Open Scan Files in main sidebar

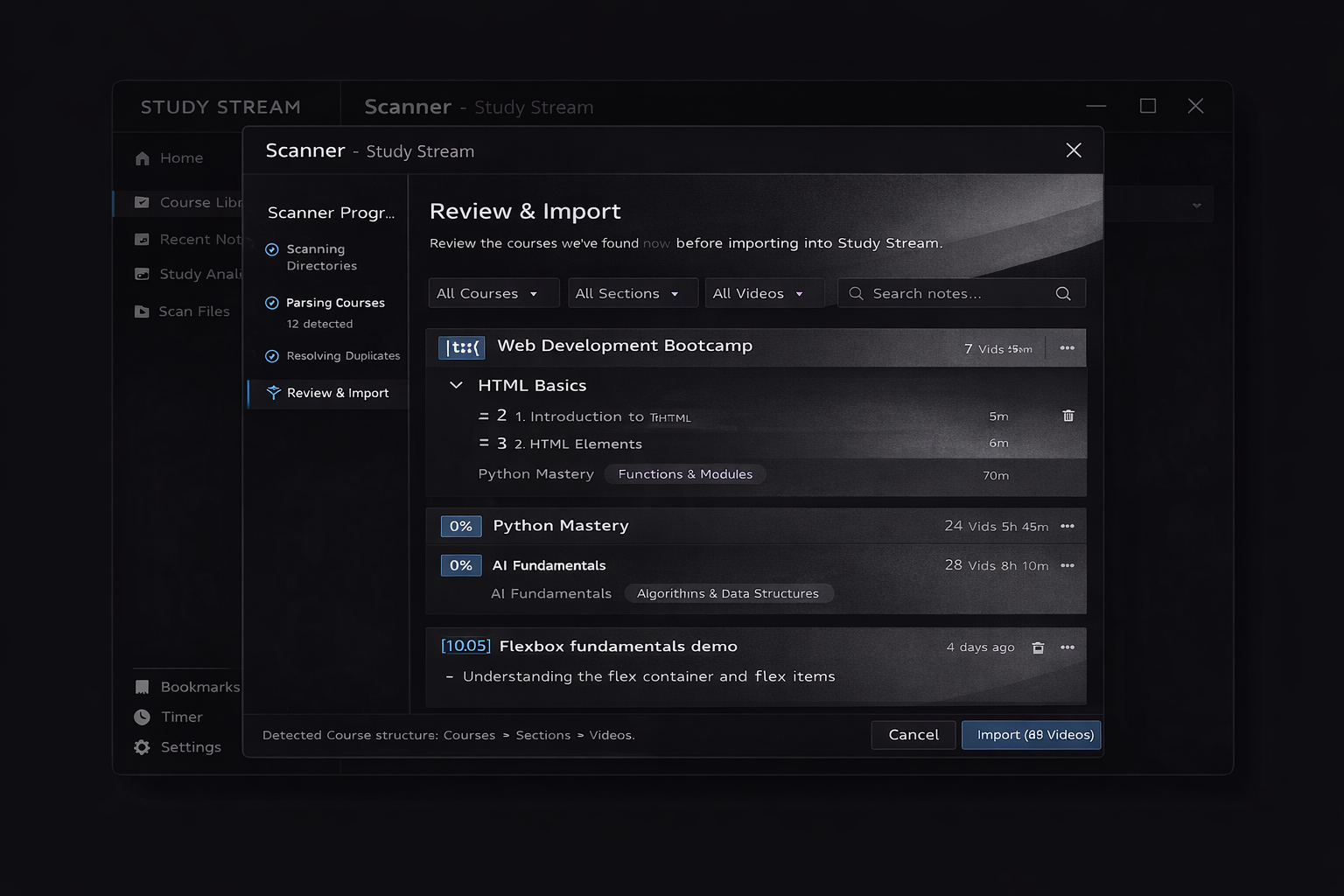(x=182, y=311)
